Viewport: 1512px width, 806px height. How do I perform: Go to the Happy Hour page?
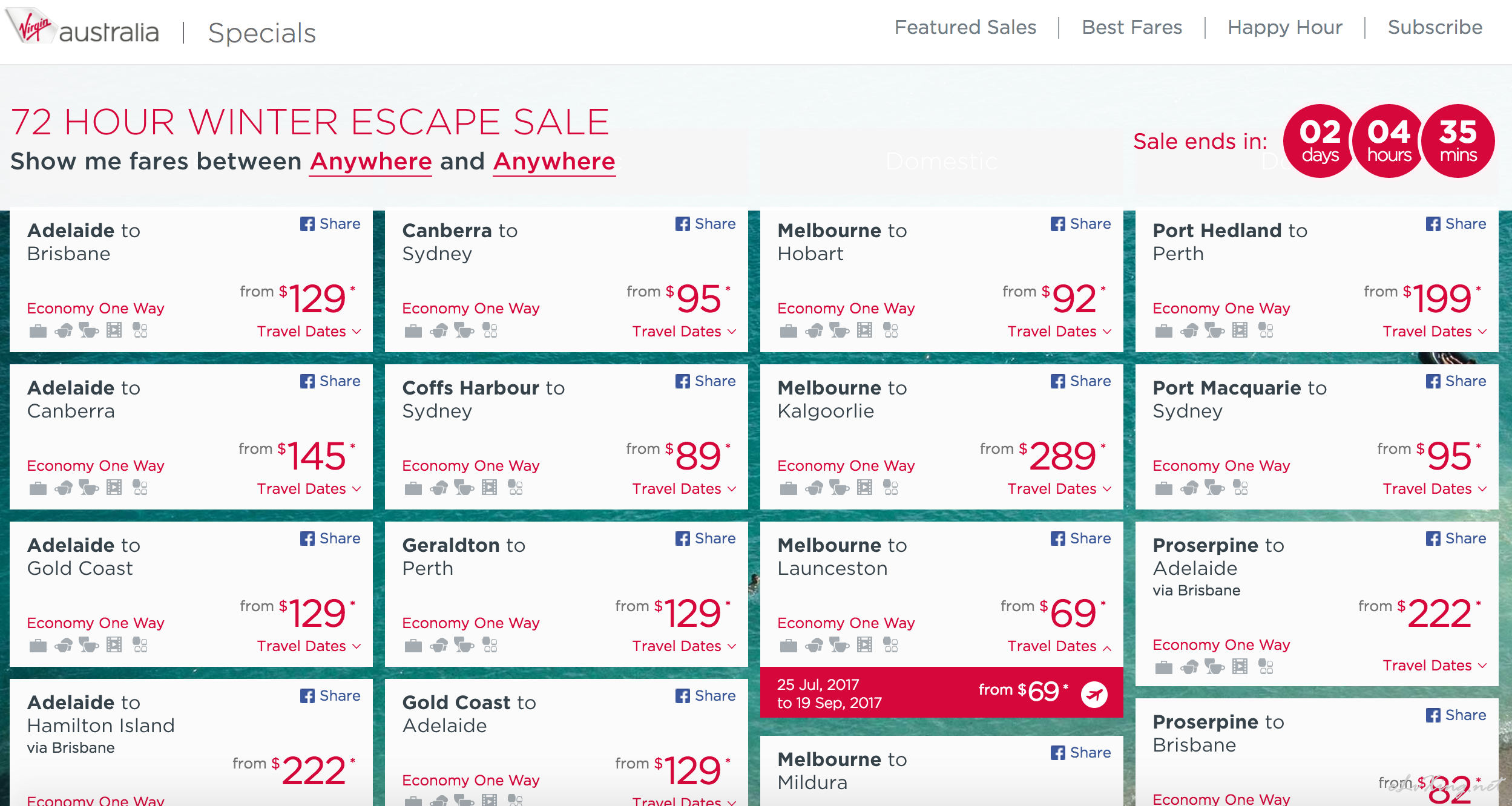[1285, 27]
